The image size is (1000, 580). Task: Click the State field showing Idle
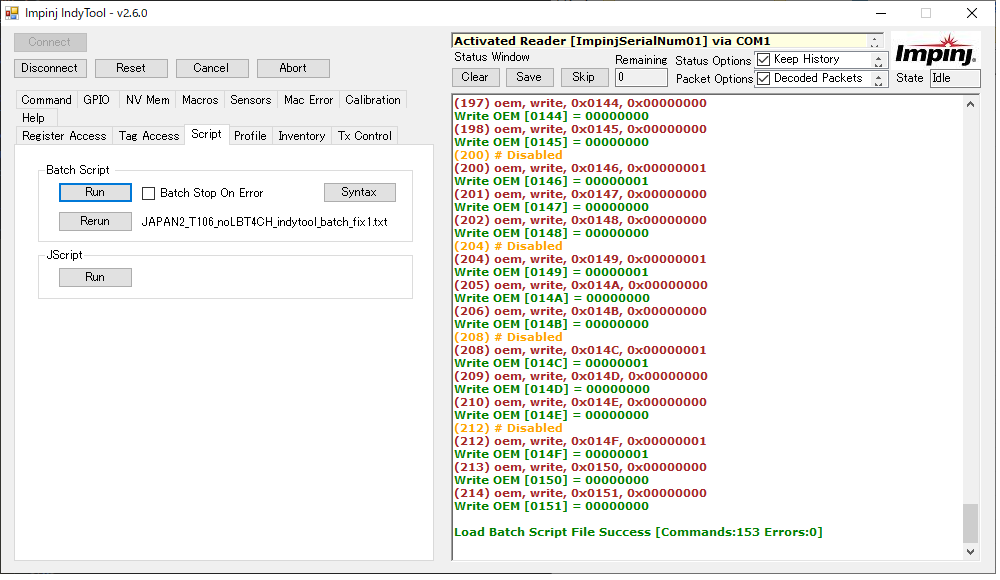click(955, 78)
